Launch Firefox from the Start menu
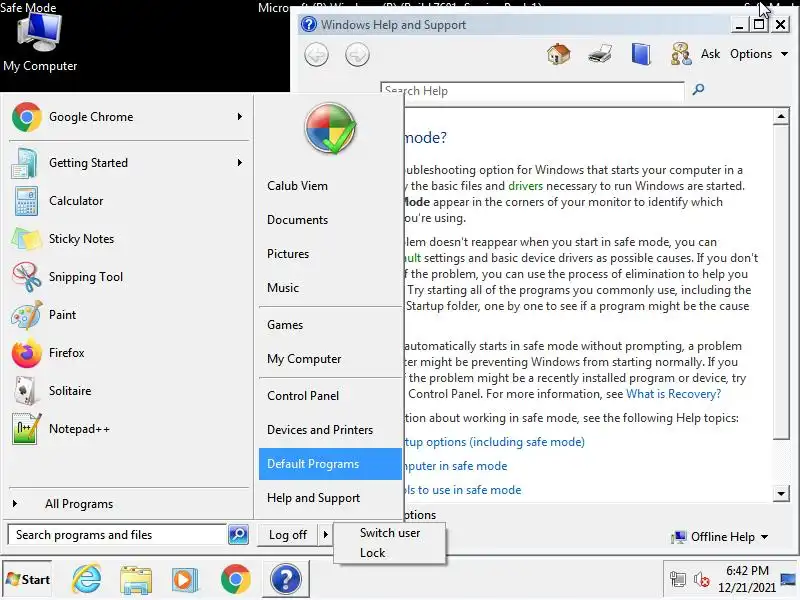Image resolution: width=800 pixels, height=600 pixels. pyautogui.click(x=128, y=353)
